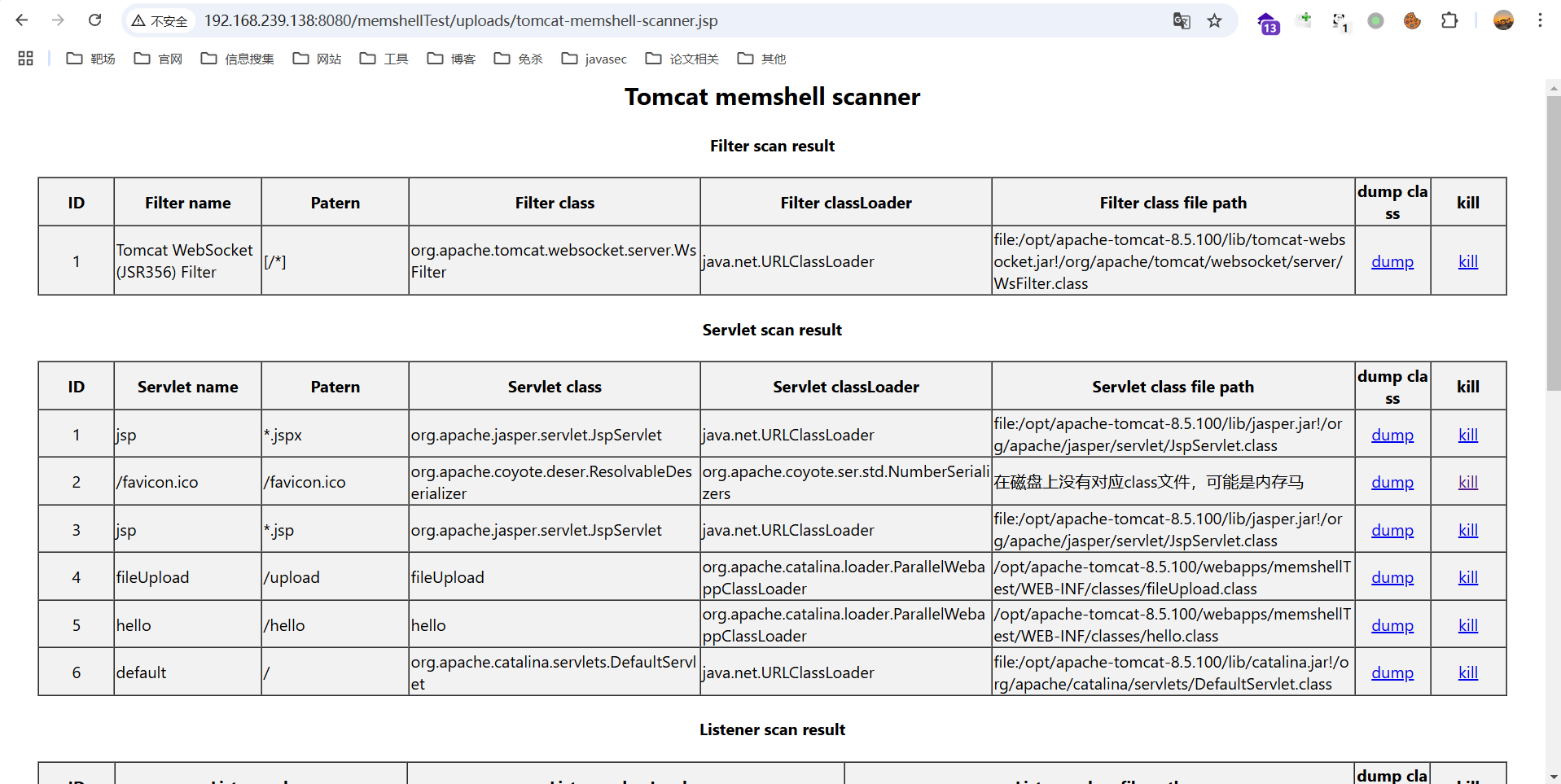Open Chrome three-dot menu
Image resolution: width=1561 pixels, height=784 pixels.
[1540, 20]
